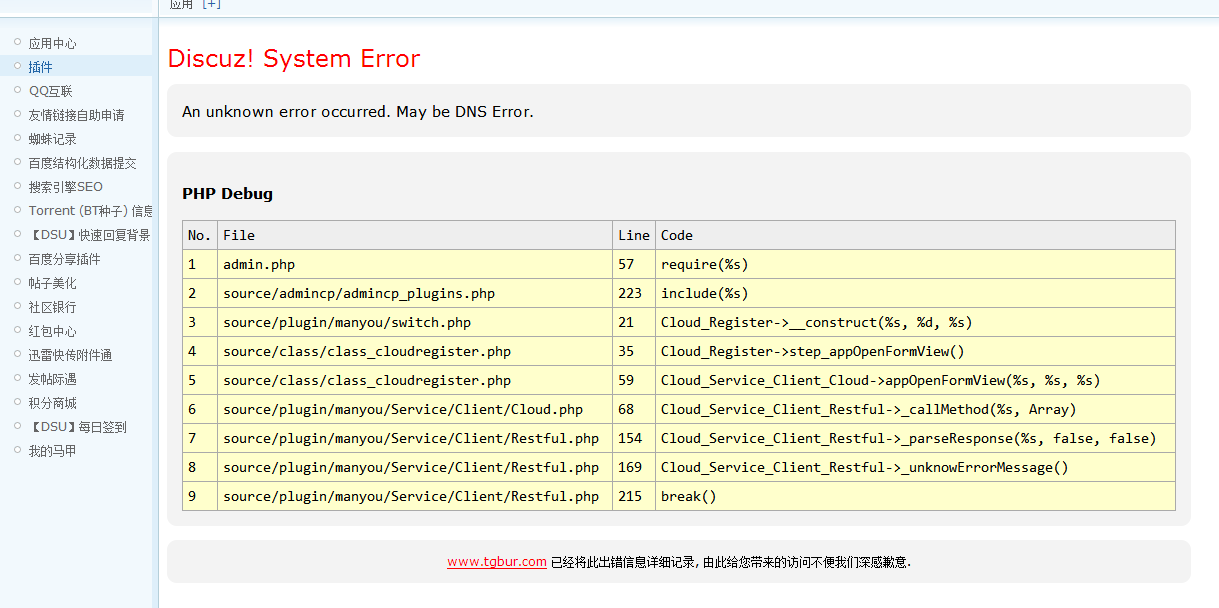Visit the www.tgbur.com link
Viewport: 1219px width, 608px height.
tap(497, 562)
